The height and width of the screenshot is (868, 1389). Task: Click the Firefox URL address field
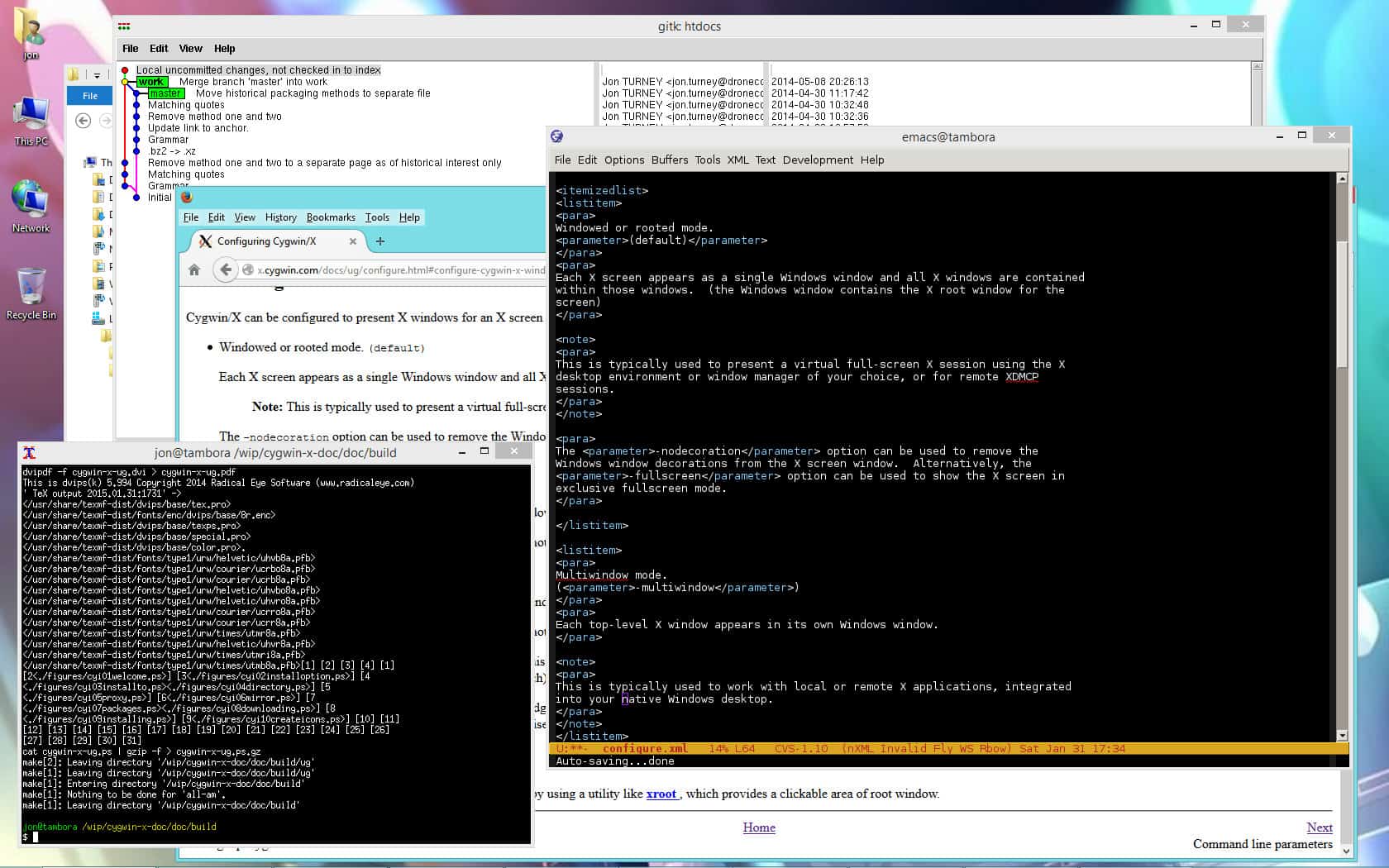401,269
